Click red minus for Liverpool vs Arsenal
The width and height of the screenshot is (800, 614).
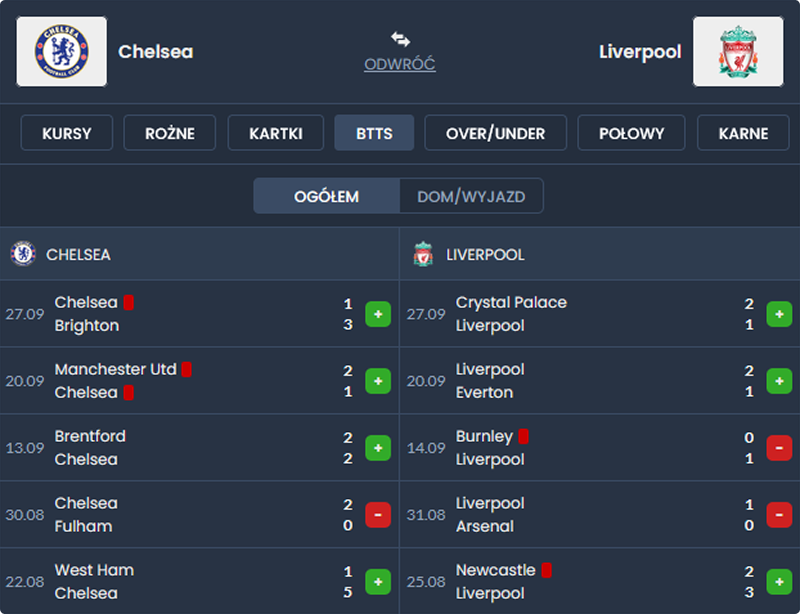tap(779, 515)
